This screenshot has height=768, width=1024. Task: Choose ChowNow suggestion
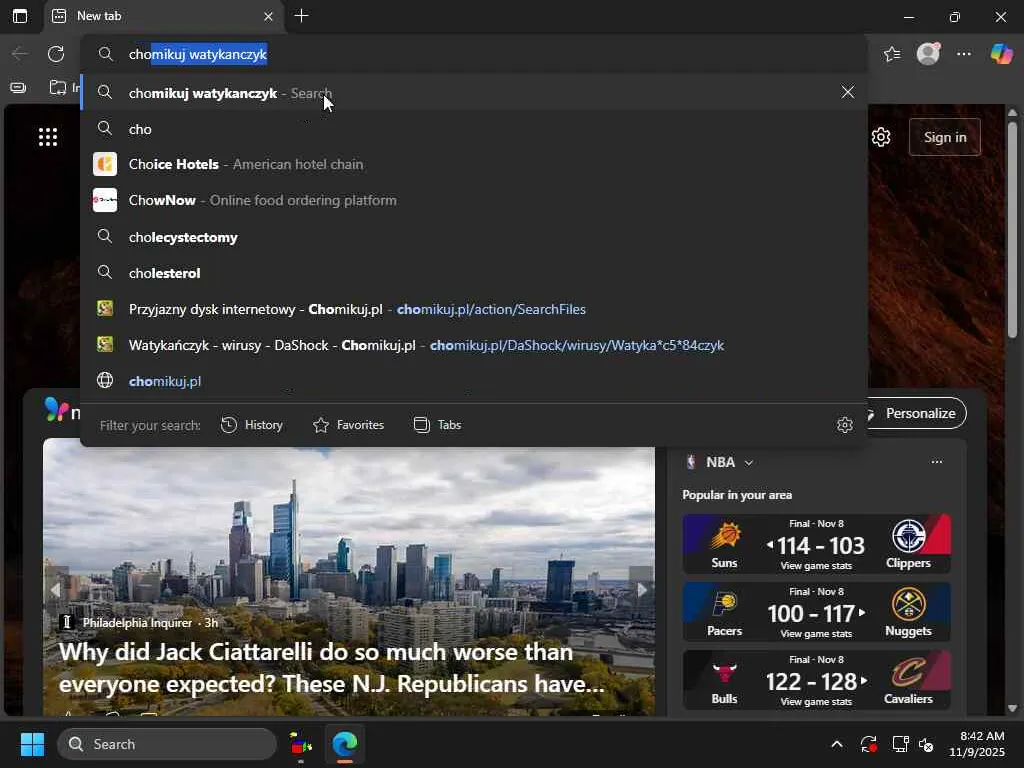click(474, 200)
